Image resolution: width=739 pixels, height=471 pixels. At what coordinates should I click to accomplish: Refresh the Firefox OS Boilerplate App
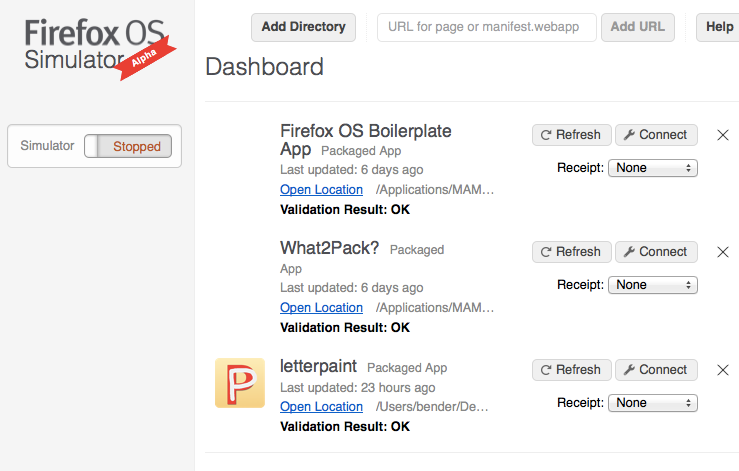click(x=572, y=135)
